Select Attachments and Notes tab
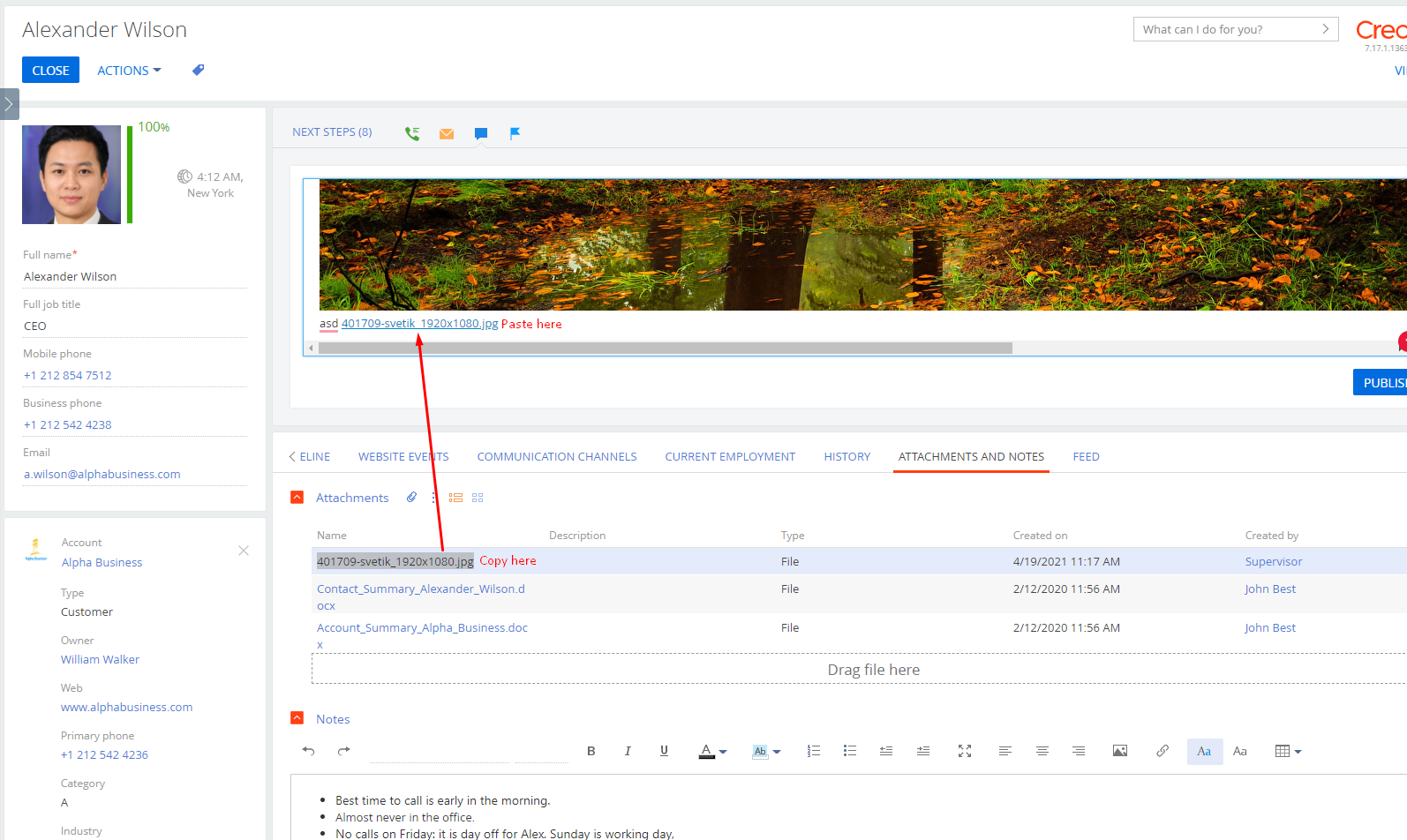Viewport: 1407px width, 840px height. tap(971, 457)
